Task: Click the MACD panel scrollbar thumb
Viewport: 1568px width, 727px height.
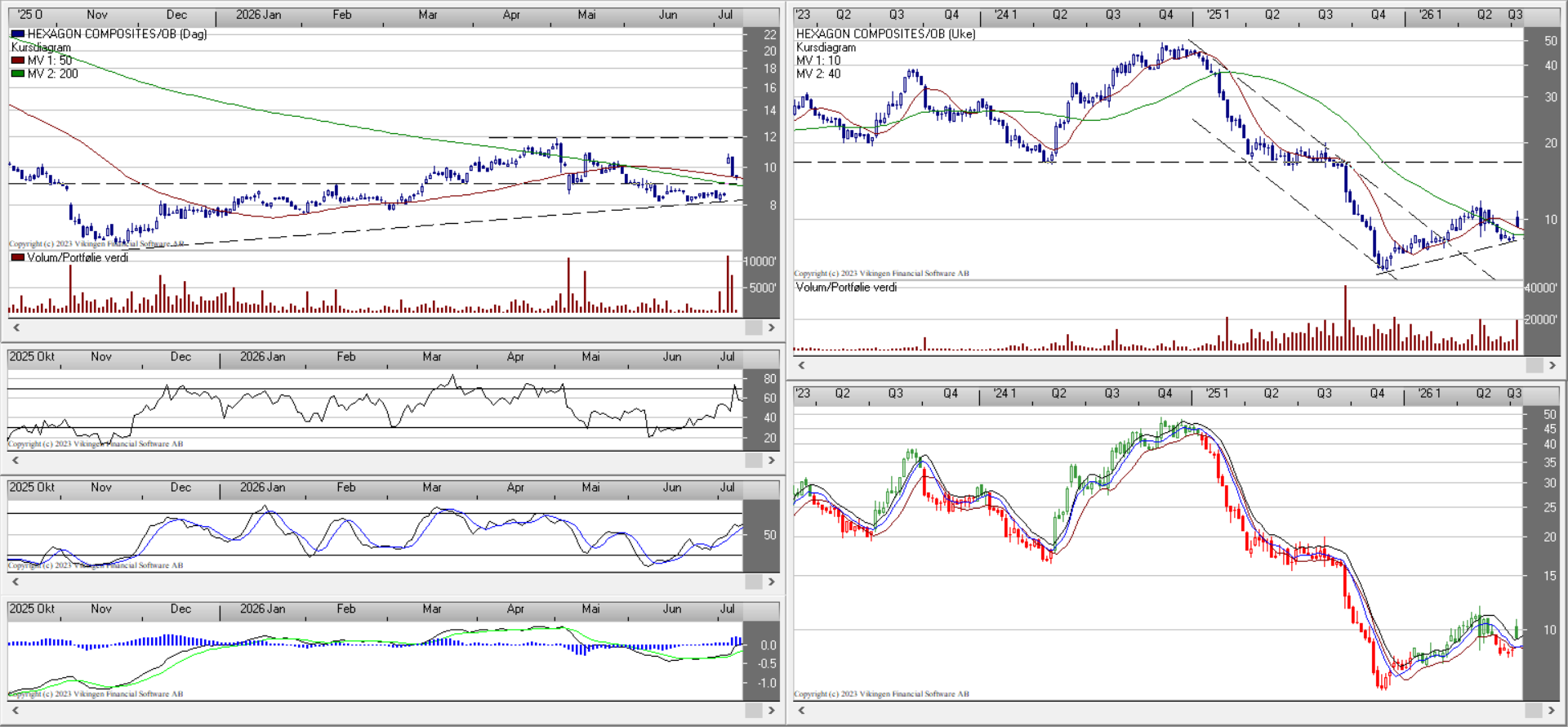Action: pyautogui.click(x=753, y=711)
